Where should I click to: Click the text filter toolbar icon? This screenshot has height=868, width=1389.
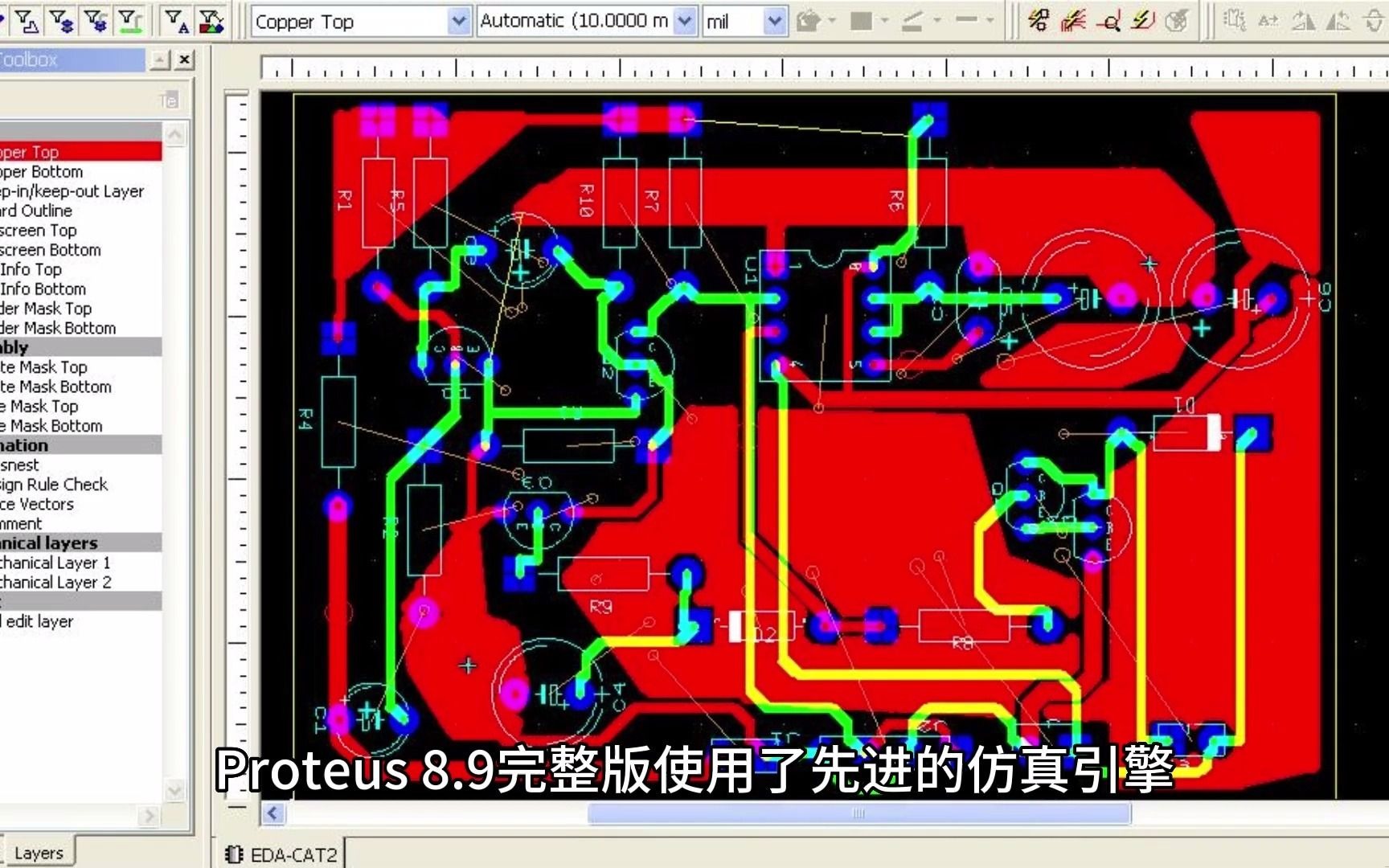(176, 20)
